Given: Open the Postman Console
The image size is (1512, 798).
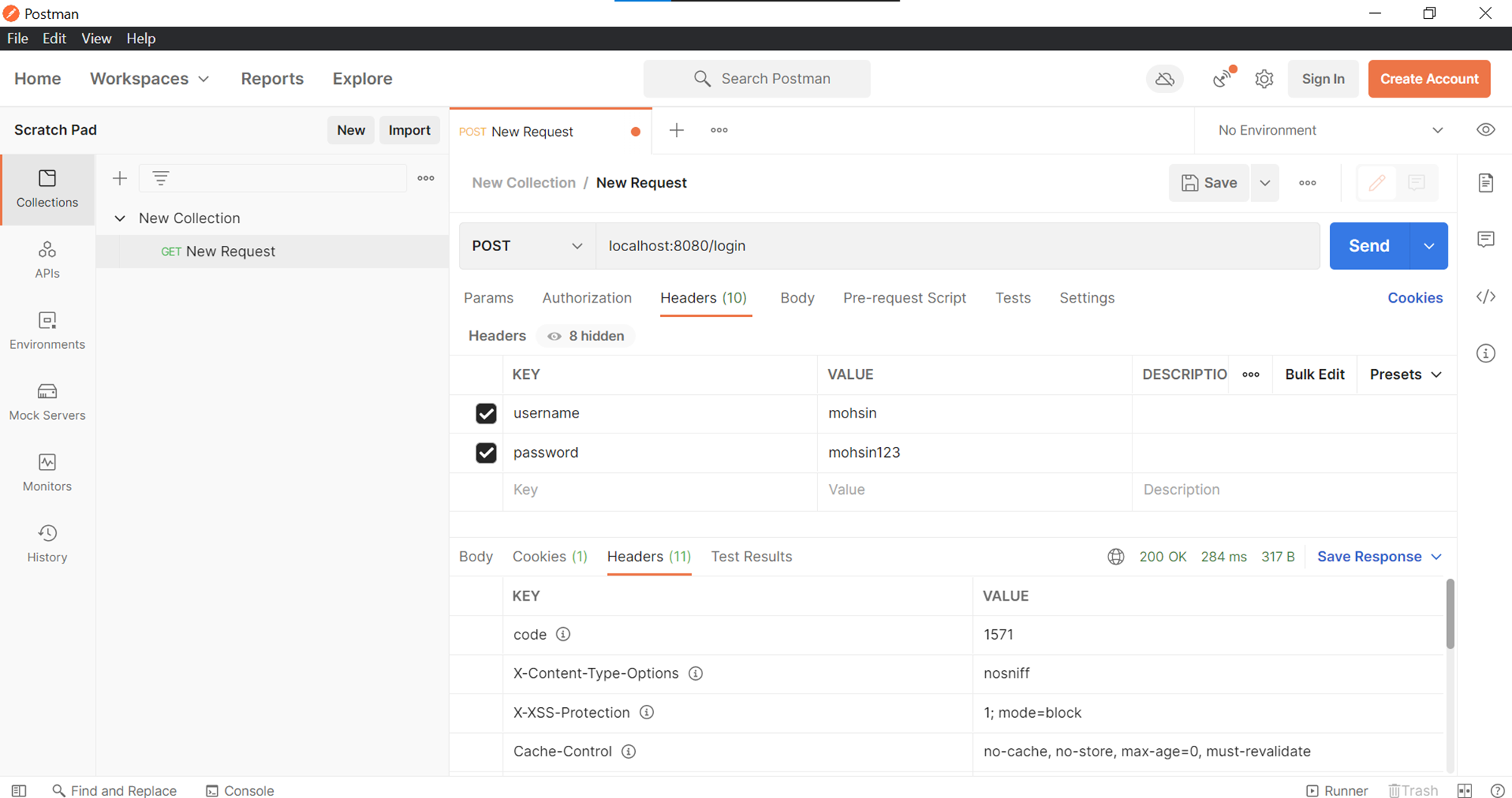Looking at the screenshot, I should (x=239, y=790).
